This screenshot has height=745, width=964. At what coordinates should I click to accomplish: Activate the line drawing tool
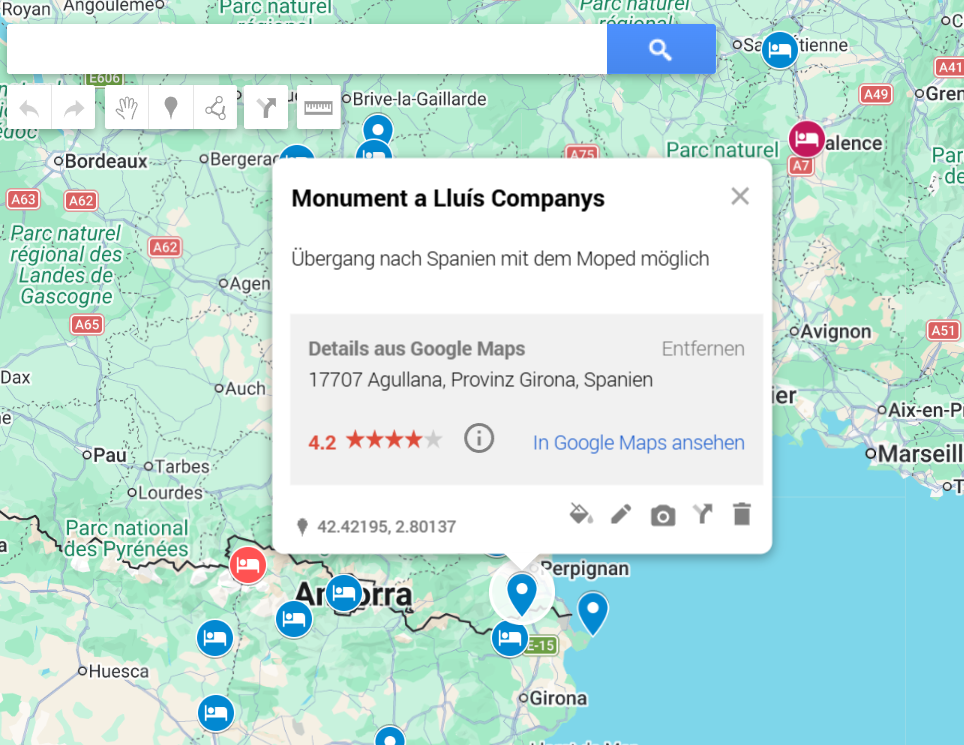(x=214, y=107)
